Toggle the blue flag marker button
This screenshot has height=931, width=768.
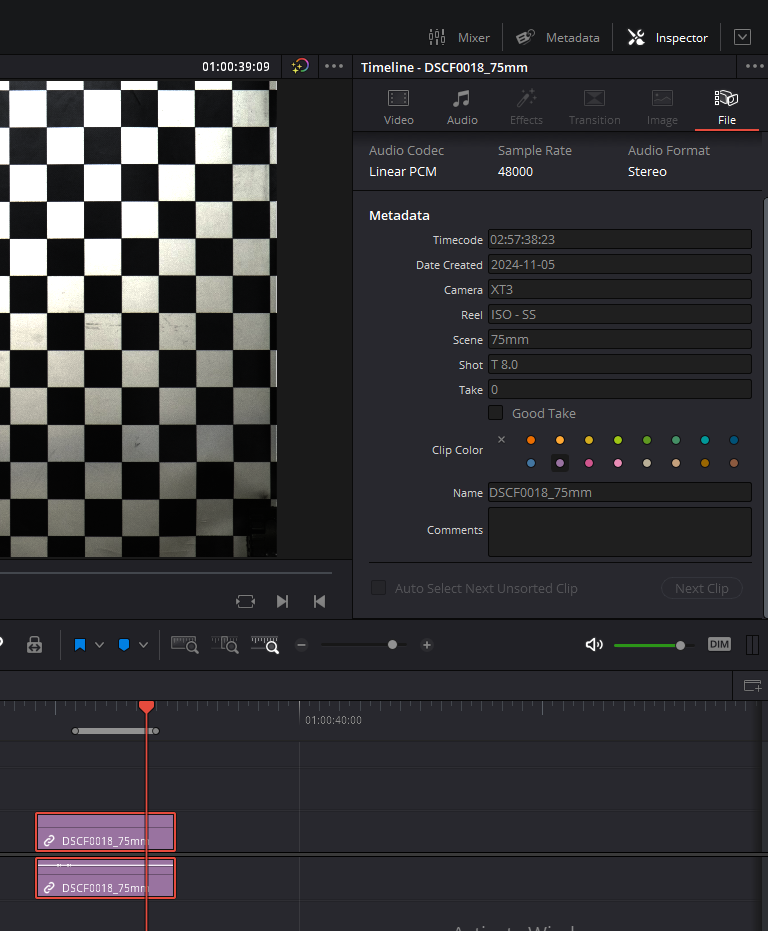80,645
